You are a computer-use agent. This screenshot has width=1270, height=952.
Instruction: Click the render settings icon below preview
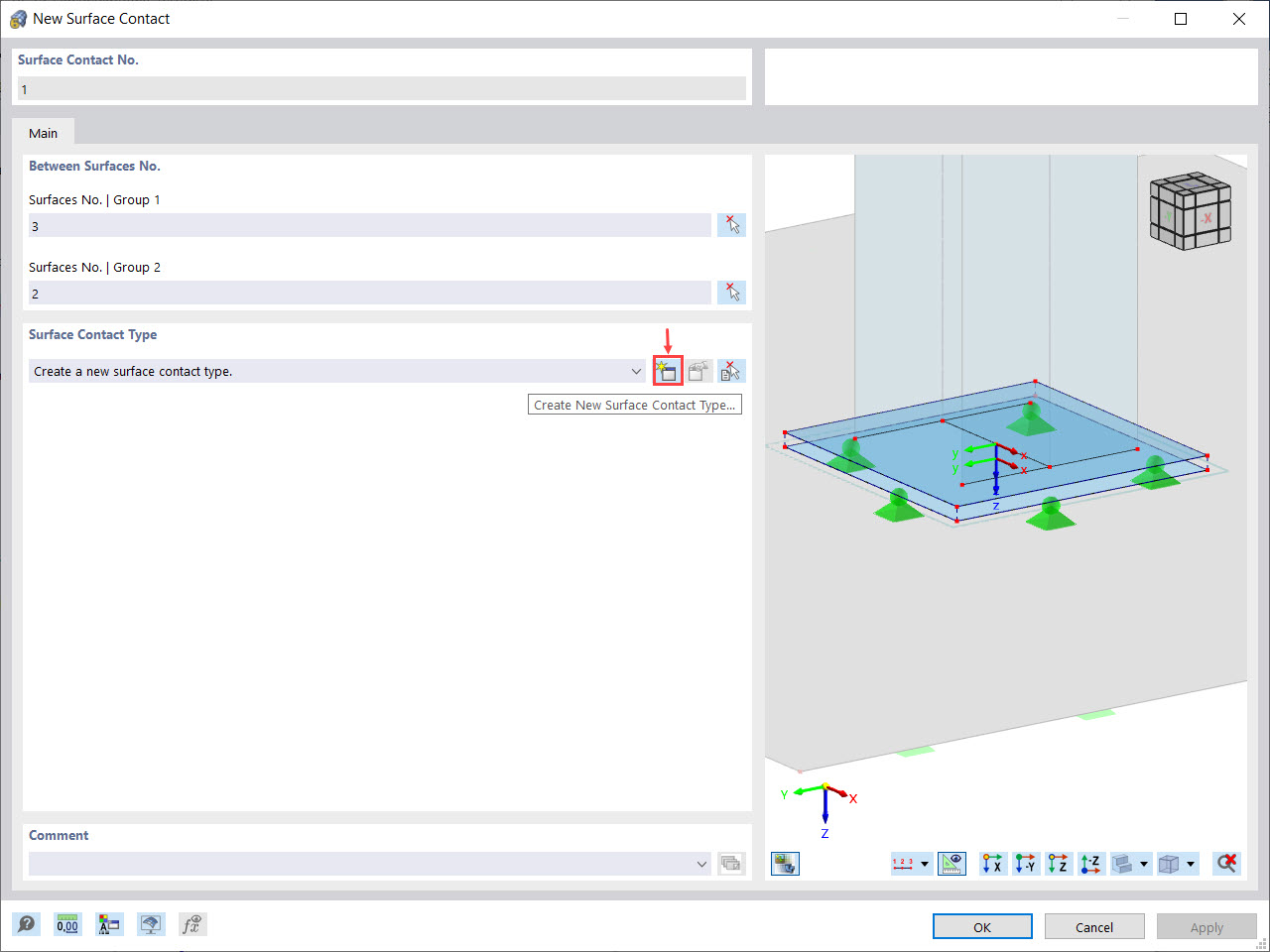[x=786, y=864]
